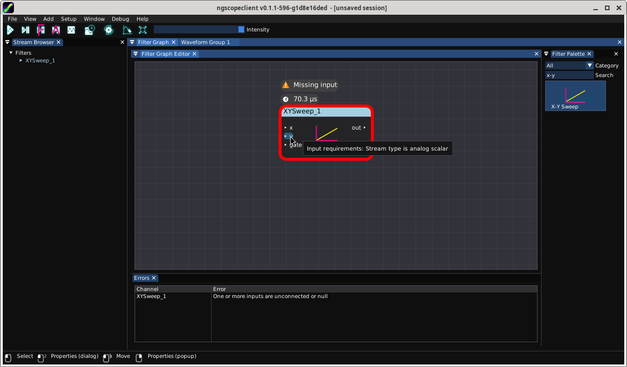Image resolution: width=627 pixels, height=367 pixels.
Task: Open the Filter Palette dock menu triangle
Action: [x=546, y=54]
